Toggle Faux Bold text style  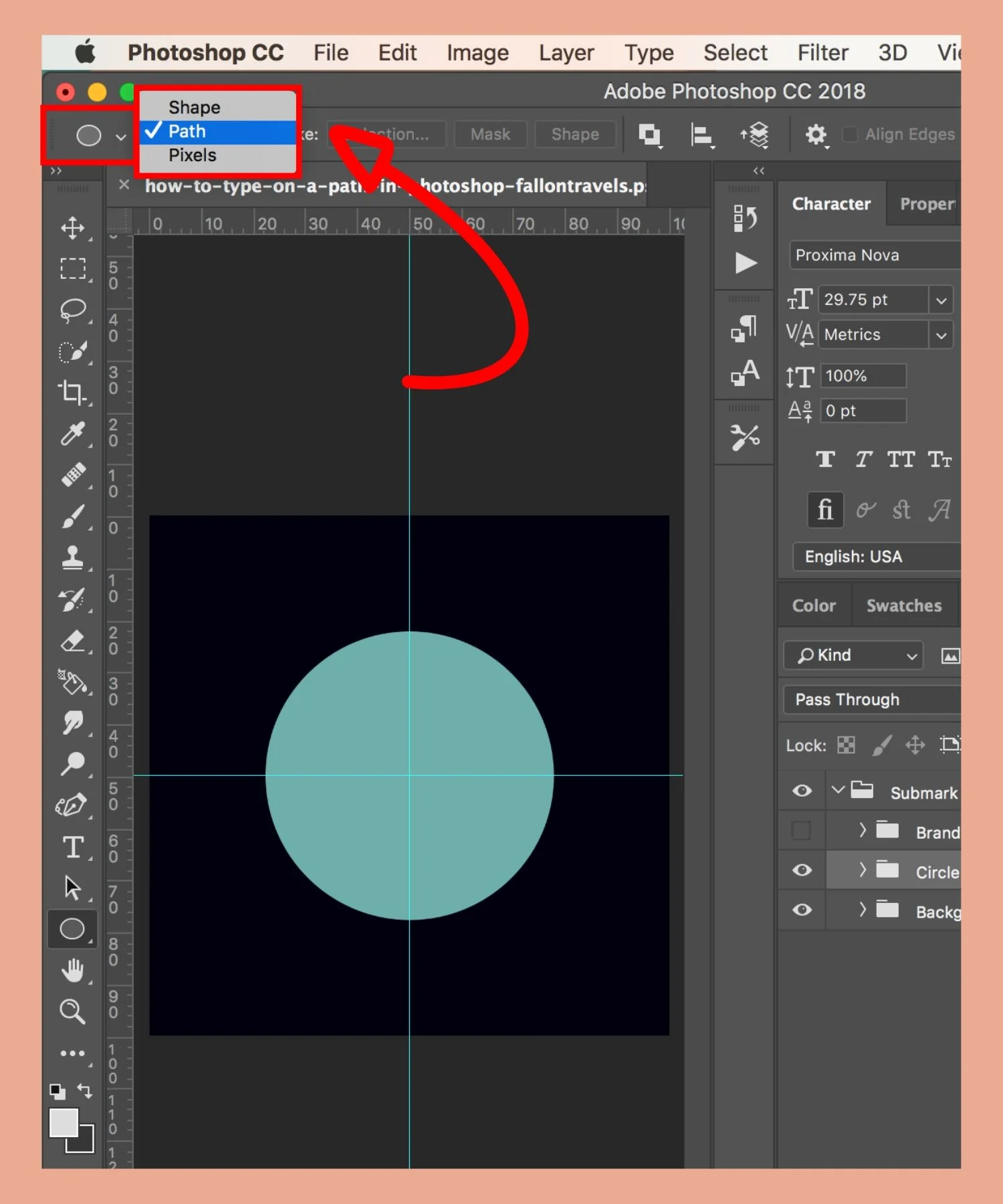825,460
